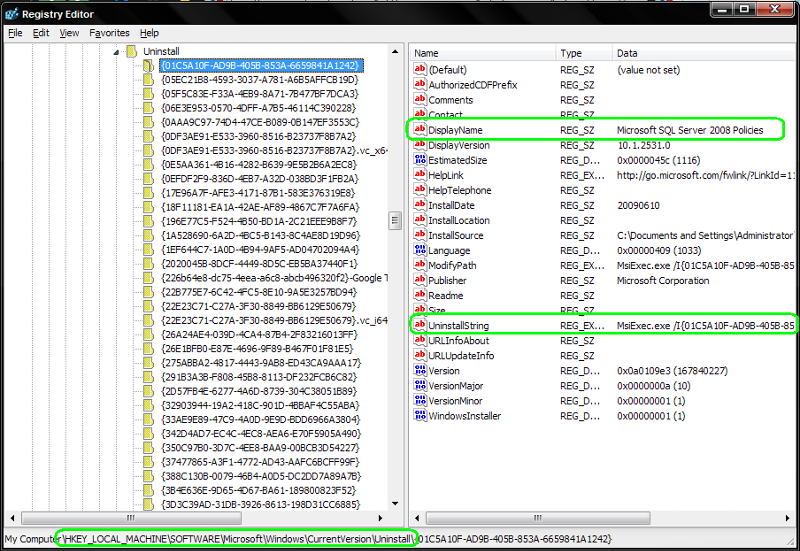The height and width of the screenshot is (551, 800).
Task: Click the string icon beside ModifyPath
Action: tap(420, 265)
